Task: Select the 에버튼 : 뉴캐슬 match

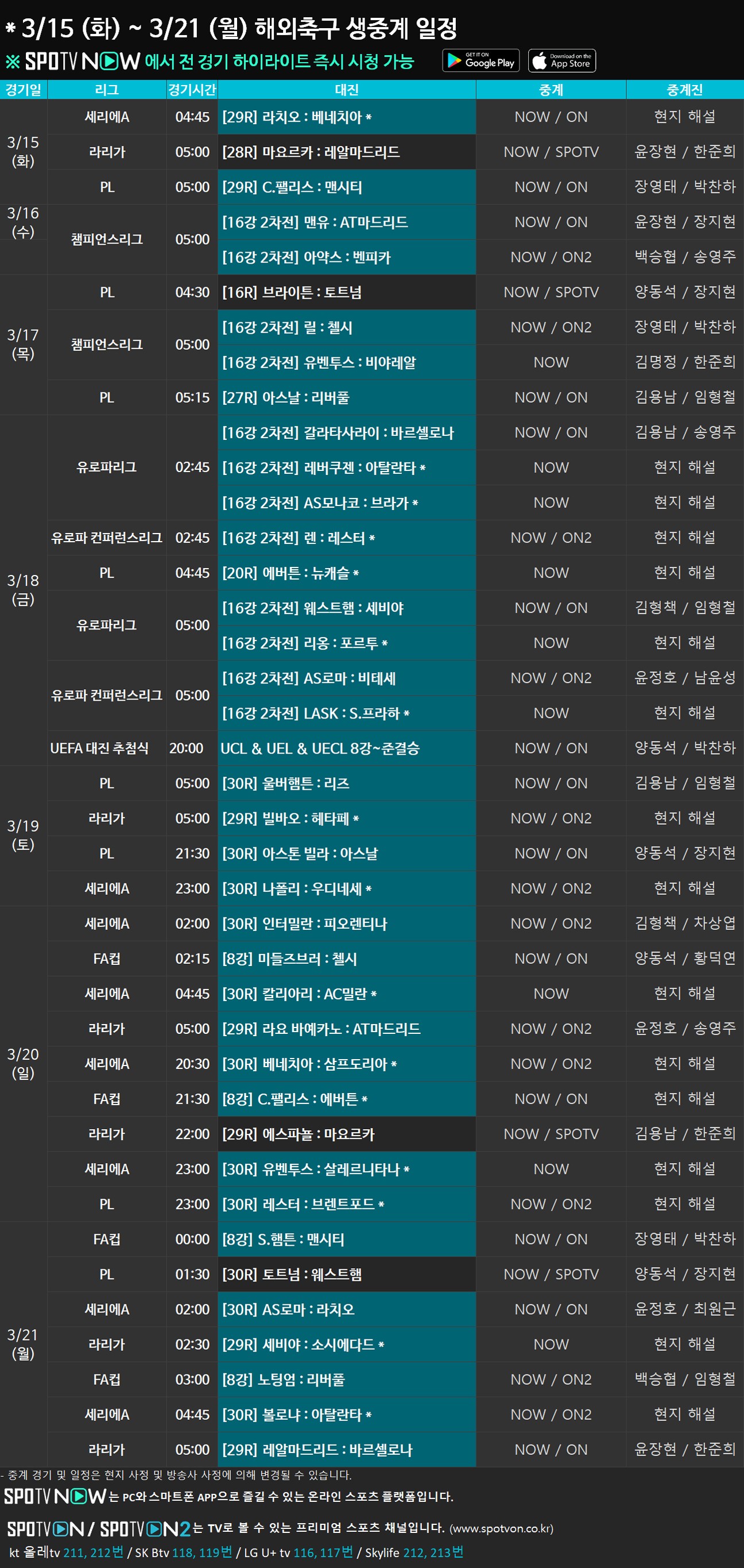Action: pyautogui.click(x=347, y=573)
